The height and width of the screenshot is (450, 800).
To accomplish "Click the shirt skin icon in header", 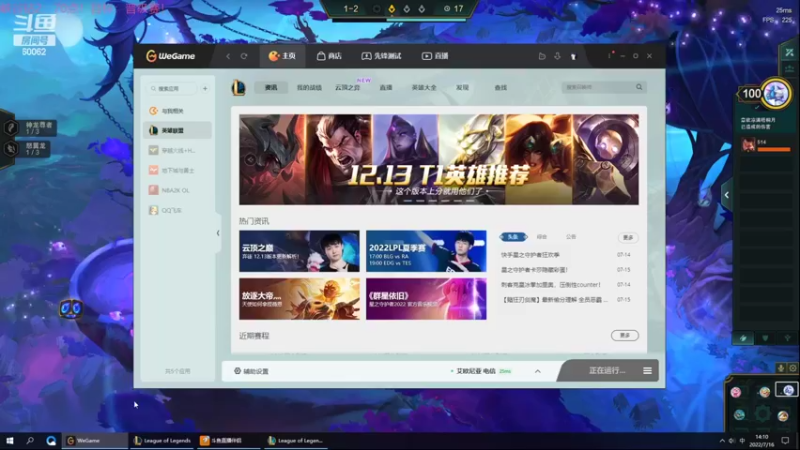I will pyautogui.click(x=573, y=57).
